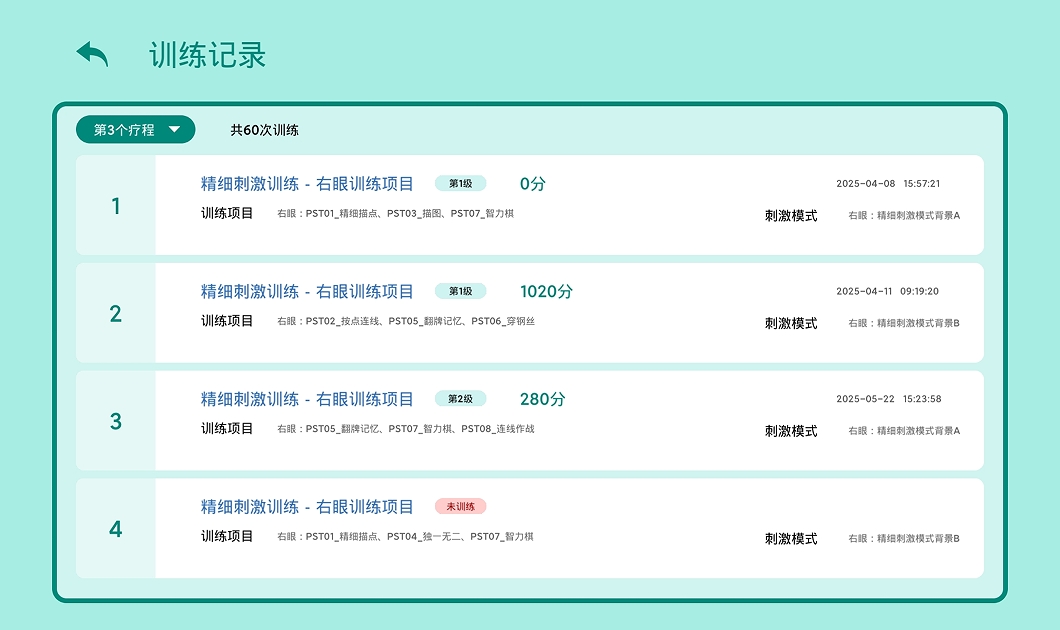Click the 第2级 badge on record 3
Viewport: 1060px width, 630px height.
pos(461,398)
